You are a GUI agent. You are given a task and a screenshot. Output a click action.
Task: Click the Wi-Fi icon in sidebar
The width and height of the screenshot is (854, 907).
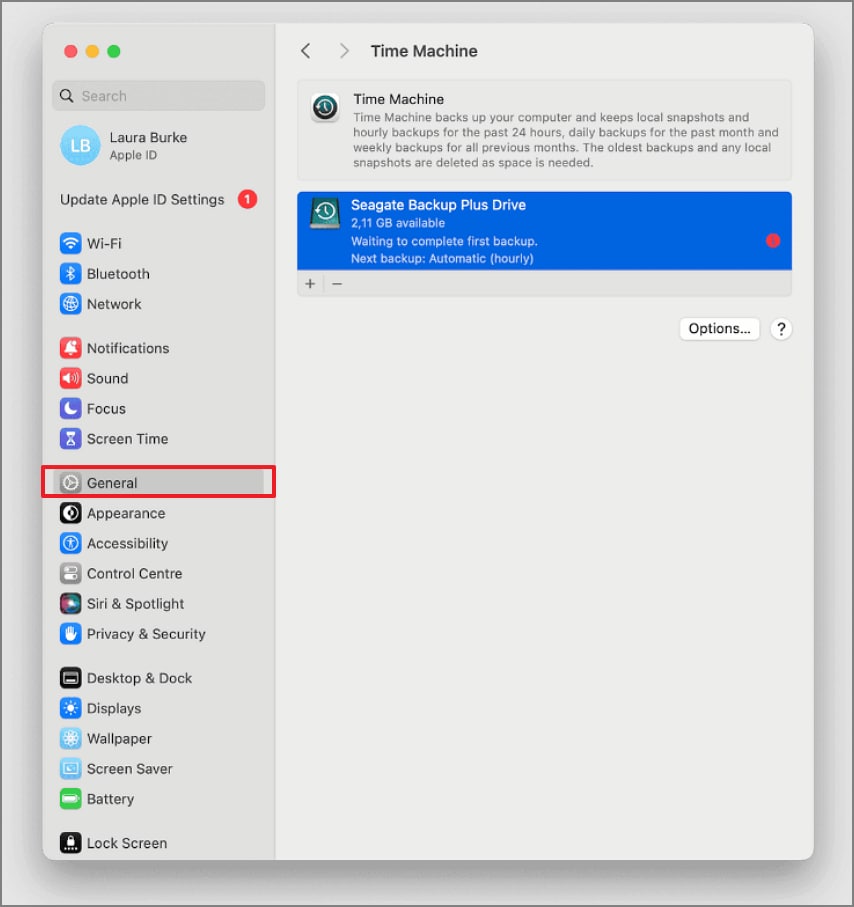[70, 243]
